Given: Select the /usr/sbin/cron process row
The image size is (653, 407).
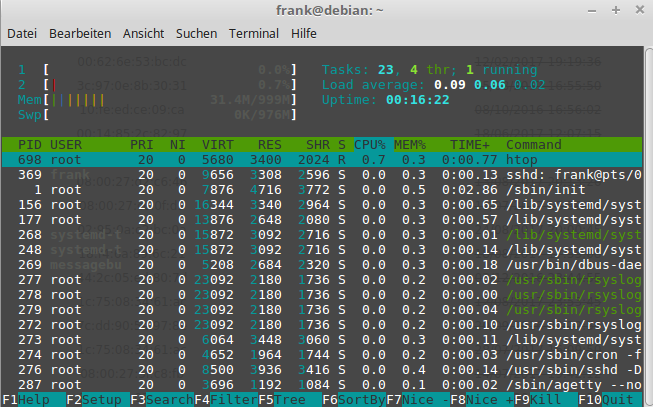Looking at the screenshot, I should 322,355.
